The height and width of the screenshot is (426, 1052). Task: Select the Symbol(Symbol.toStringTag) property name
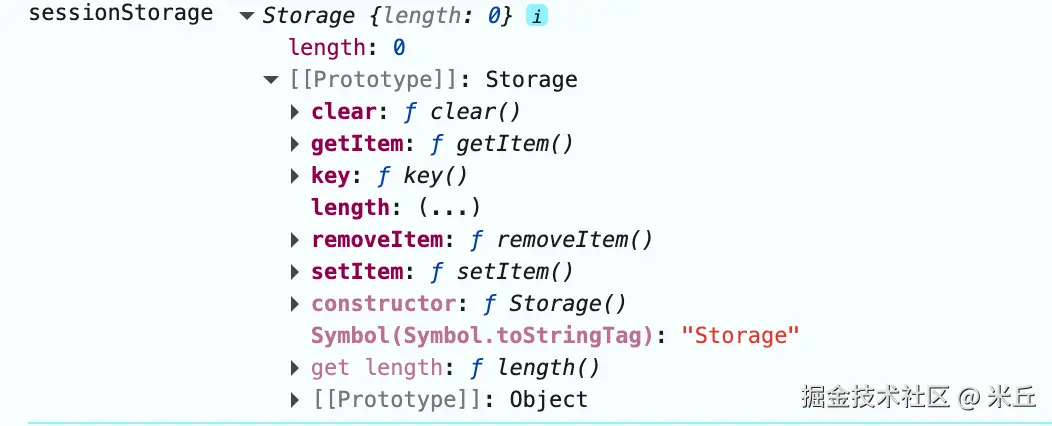[x=482, y=335]
